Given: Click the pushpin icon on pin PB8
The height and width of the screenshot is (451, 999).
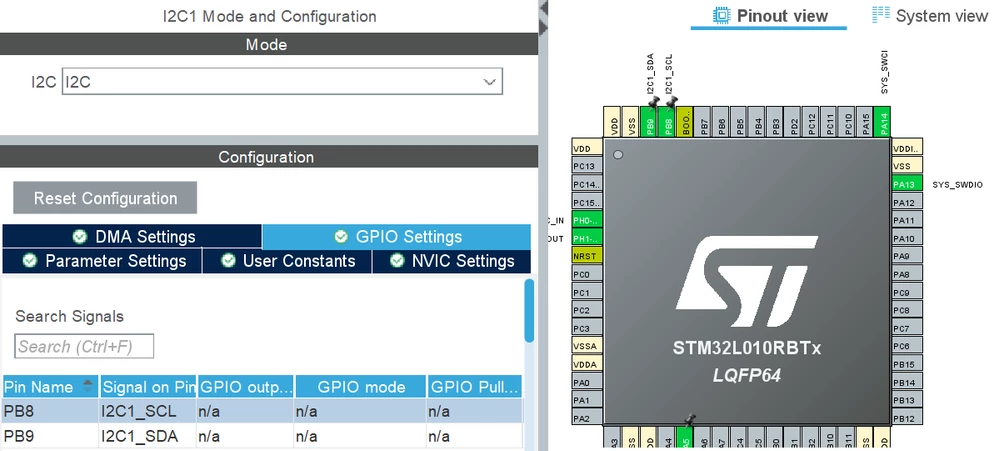Looking at the screenshot, I should tap(671, 102).
